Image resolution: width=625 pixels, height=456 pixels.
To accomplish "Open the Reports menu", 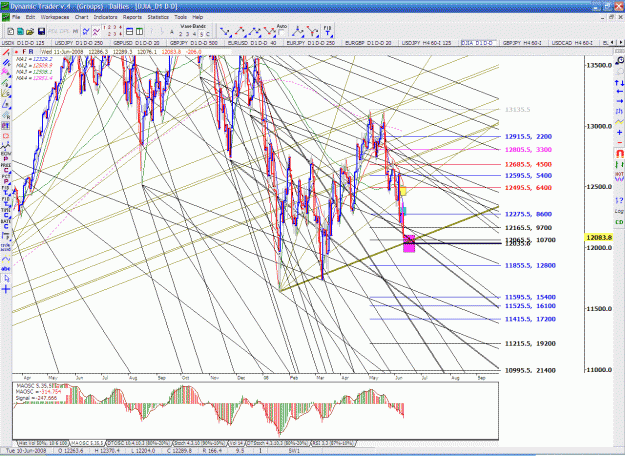I will [x=132, y=17].
